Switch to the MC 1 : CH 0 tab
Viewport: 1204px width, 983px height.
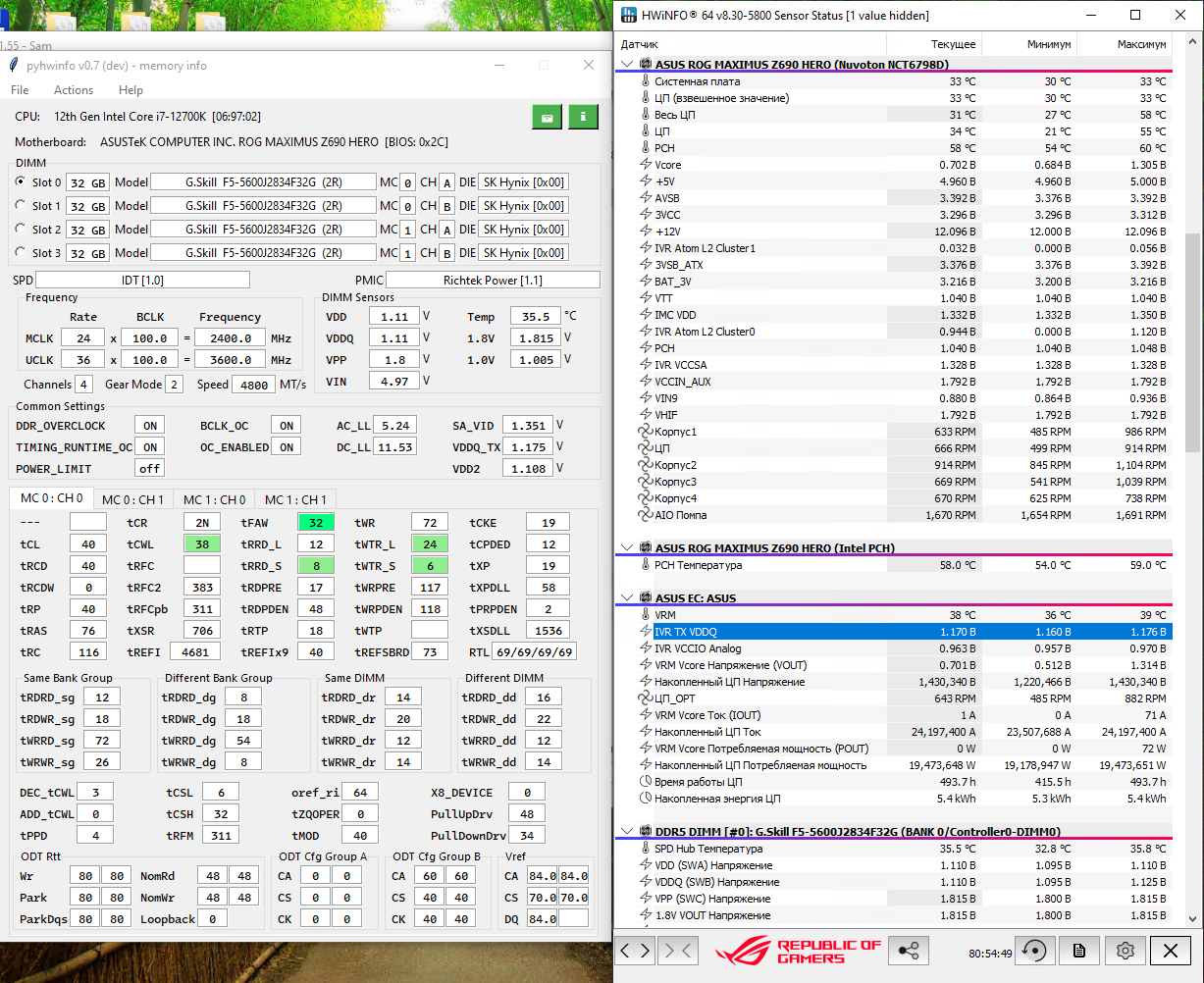215,499
